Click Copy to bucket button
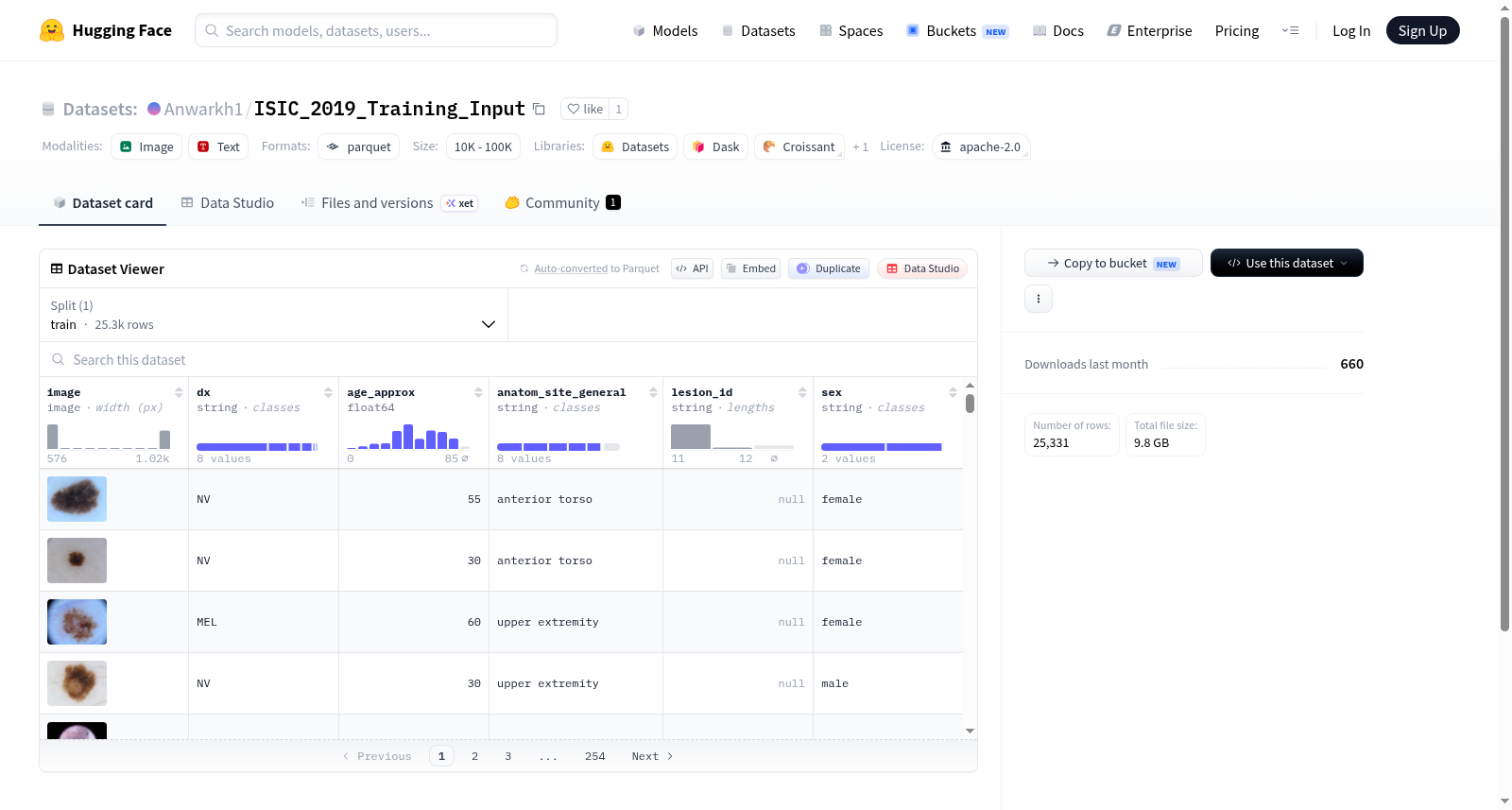This screenshot has height=810, width=1512. [x=1113, y=263]
